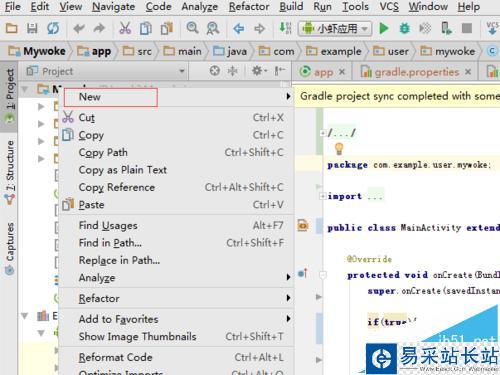Close the app editor tab
Image resolution: width=500 pixels, height=375 pixels.
(x=342, y=72)
